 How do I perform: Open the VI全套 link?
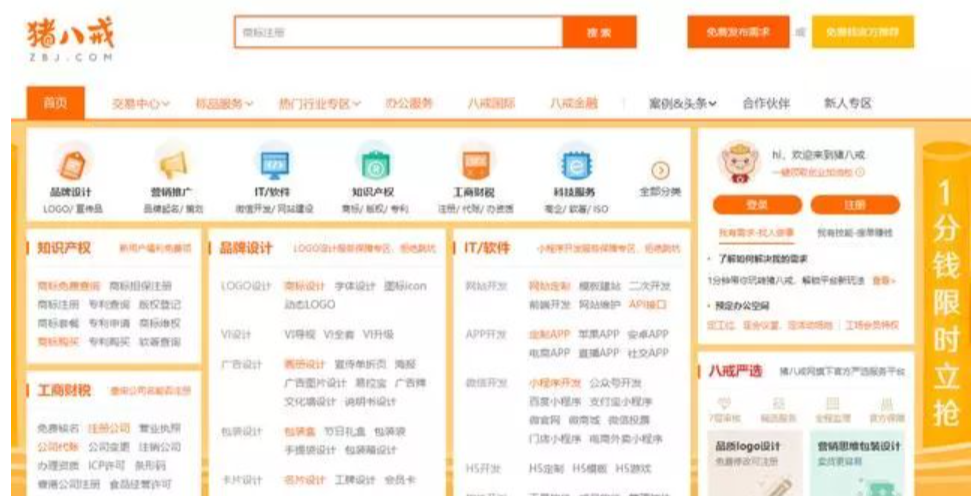(x=339, y=335)
